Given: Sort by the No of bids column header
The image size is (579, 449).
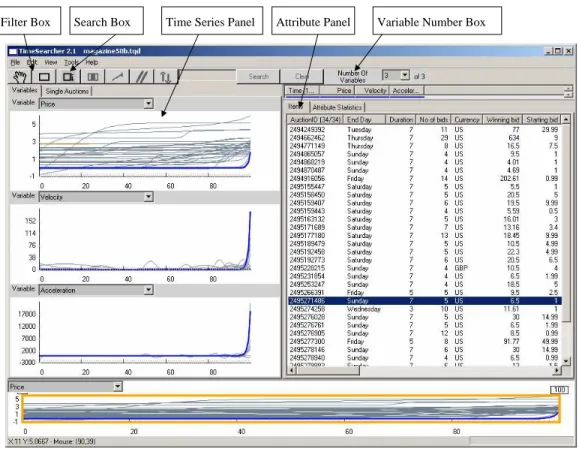Looking at the screenshot, I should tap(434, 120).
